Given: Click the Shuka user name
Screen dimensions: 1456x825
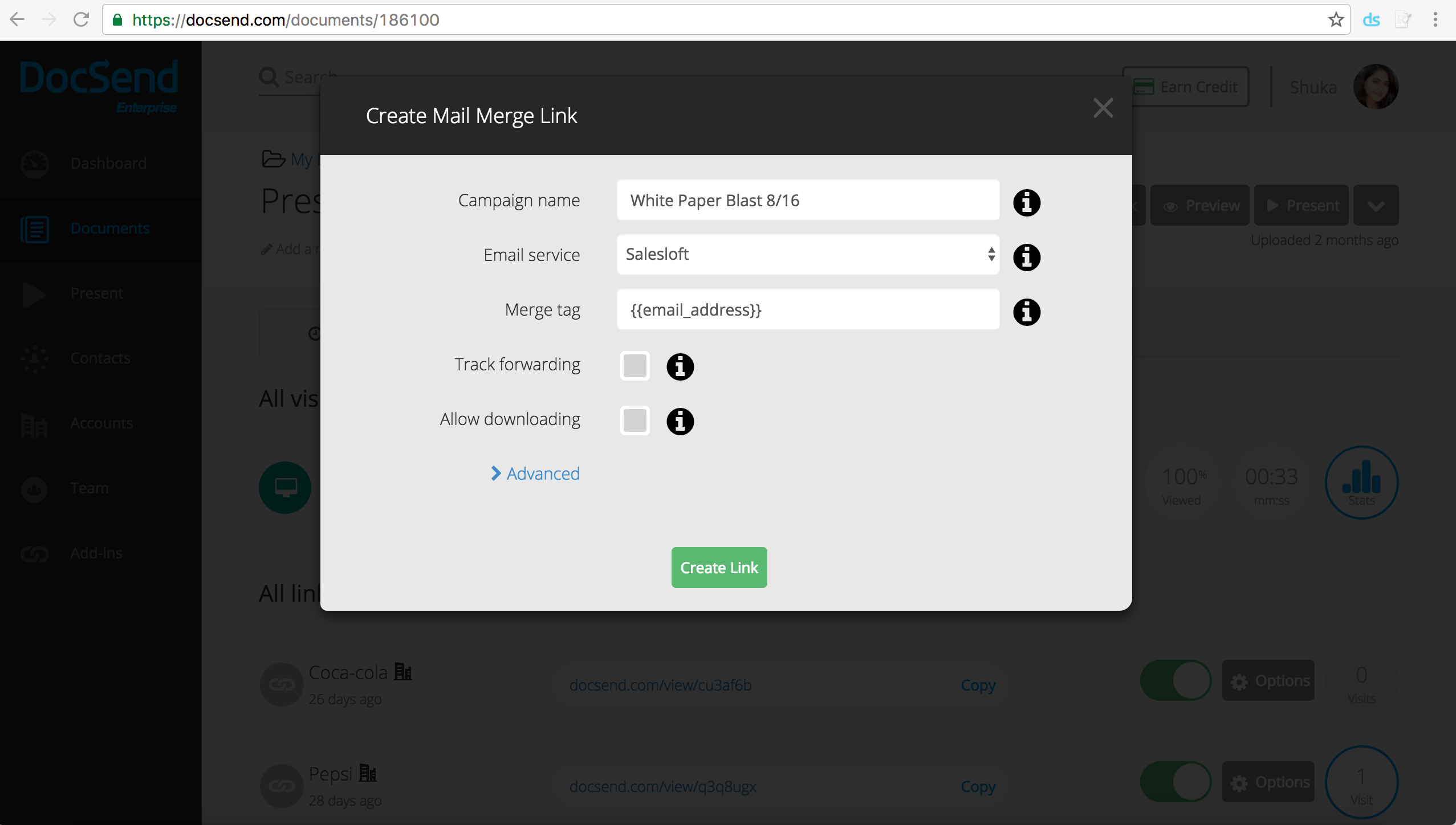Looking at the screenshot, I should pyautogui.click(x=1313, y=87).
